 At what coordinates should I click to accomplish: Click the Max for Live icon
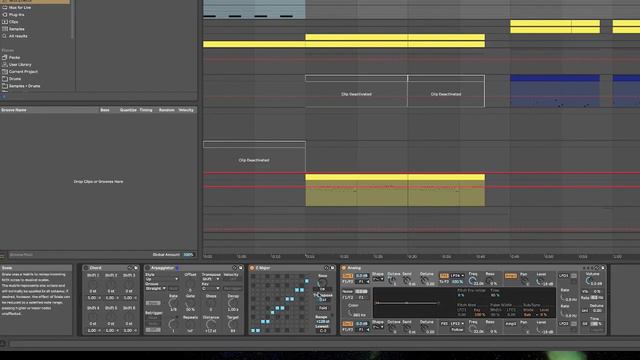click(x=4, y=7)
